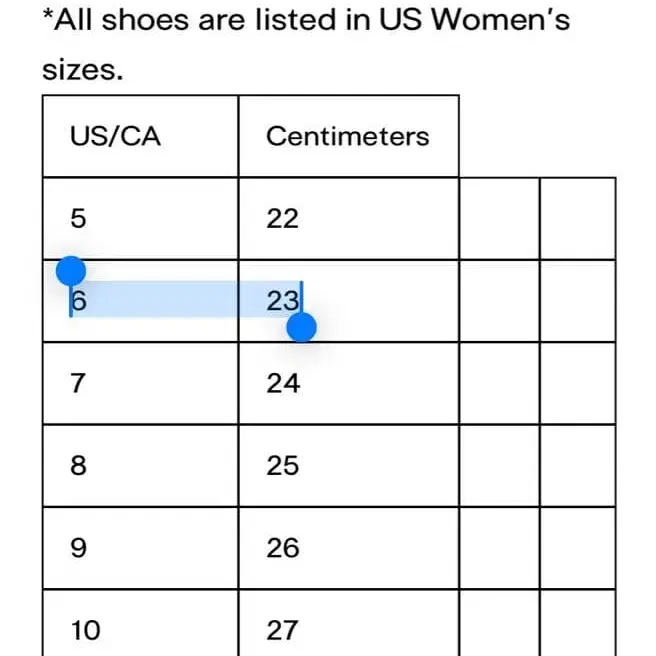Click the 25 centimeters cell
The image size is (656, 656).
pos(348,465)
